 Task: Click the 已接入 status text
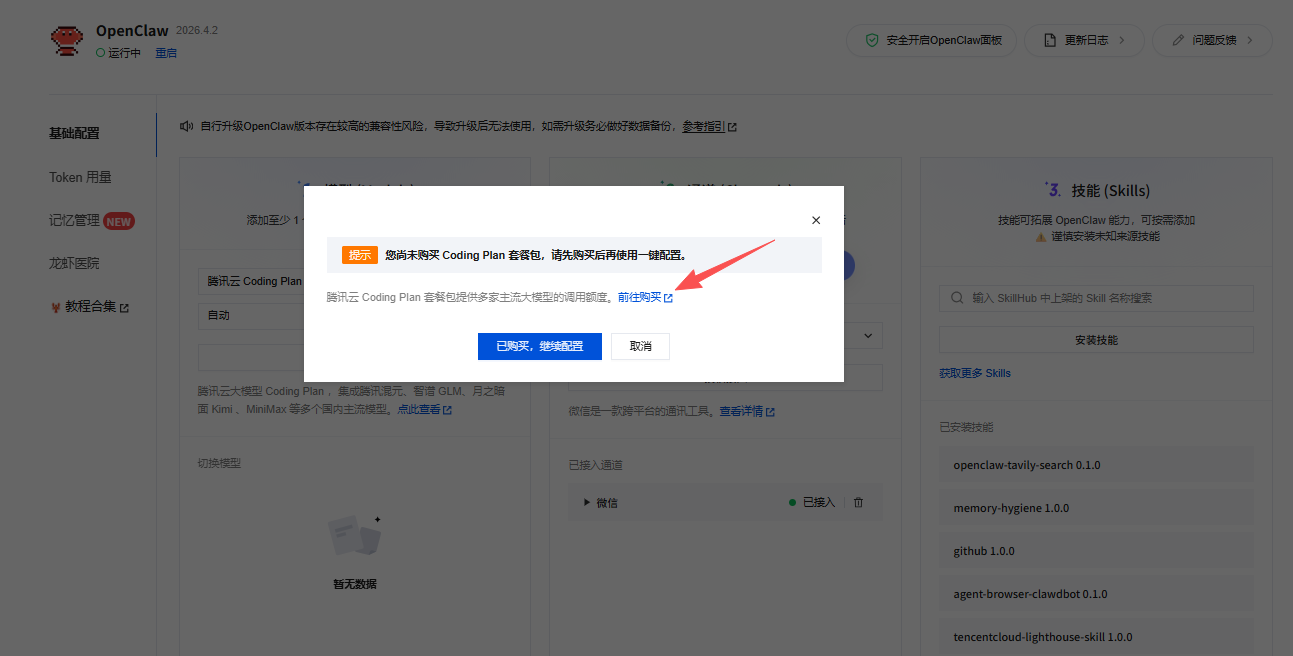[818, 502]
